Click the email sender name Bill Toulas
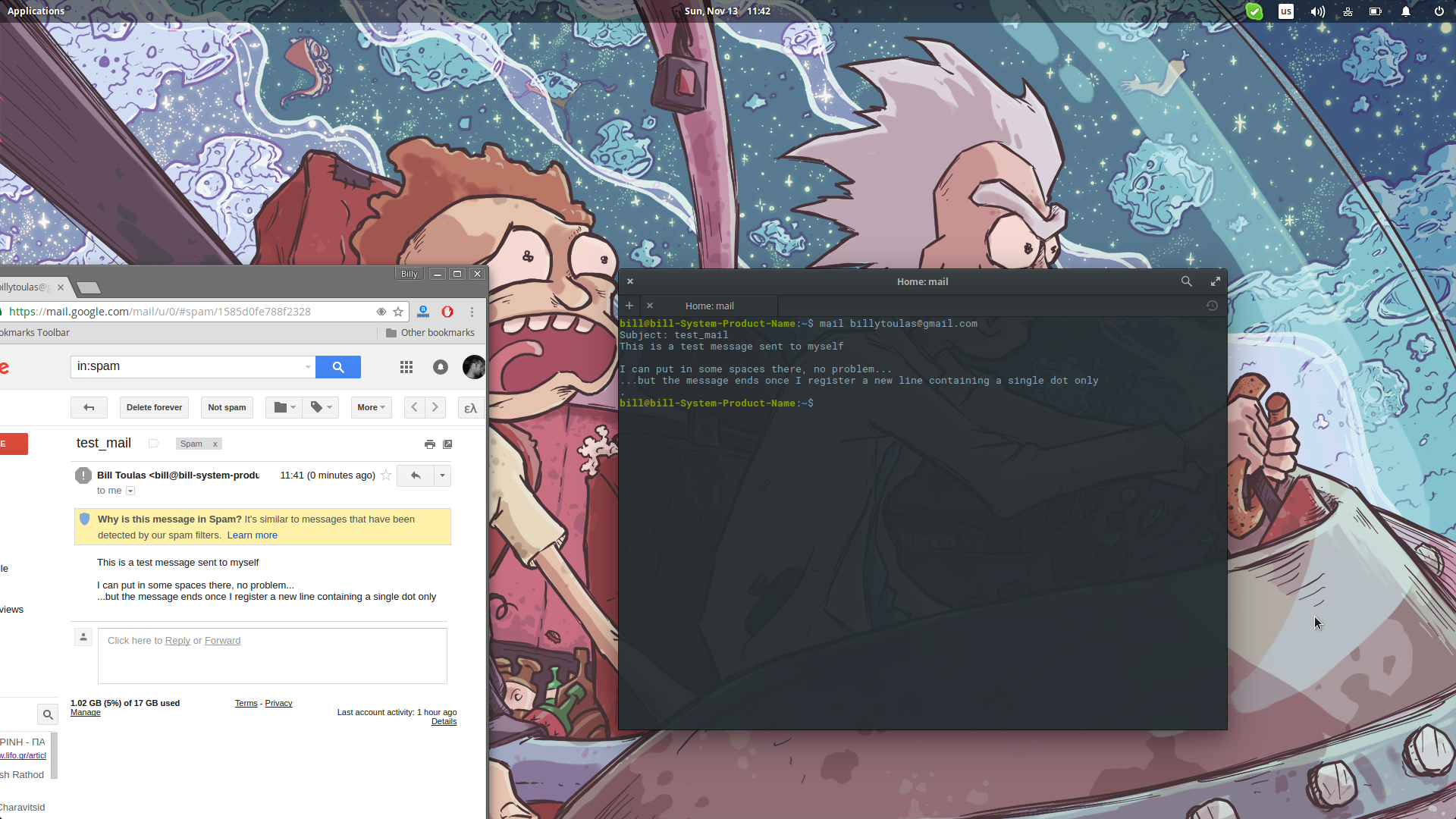The height and width of the screenshot is (819, 1456). (x=121, y=475)
